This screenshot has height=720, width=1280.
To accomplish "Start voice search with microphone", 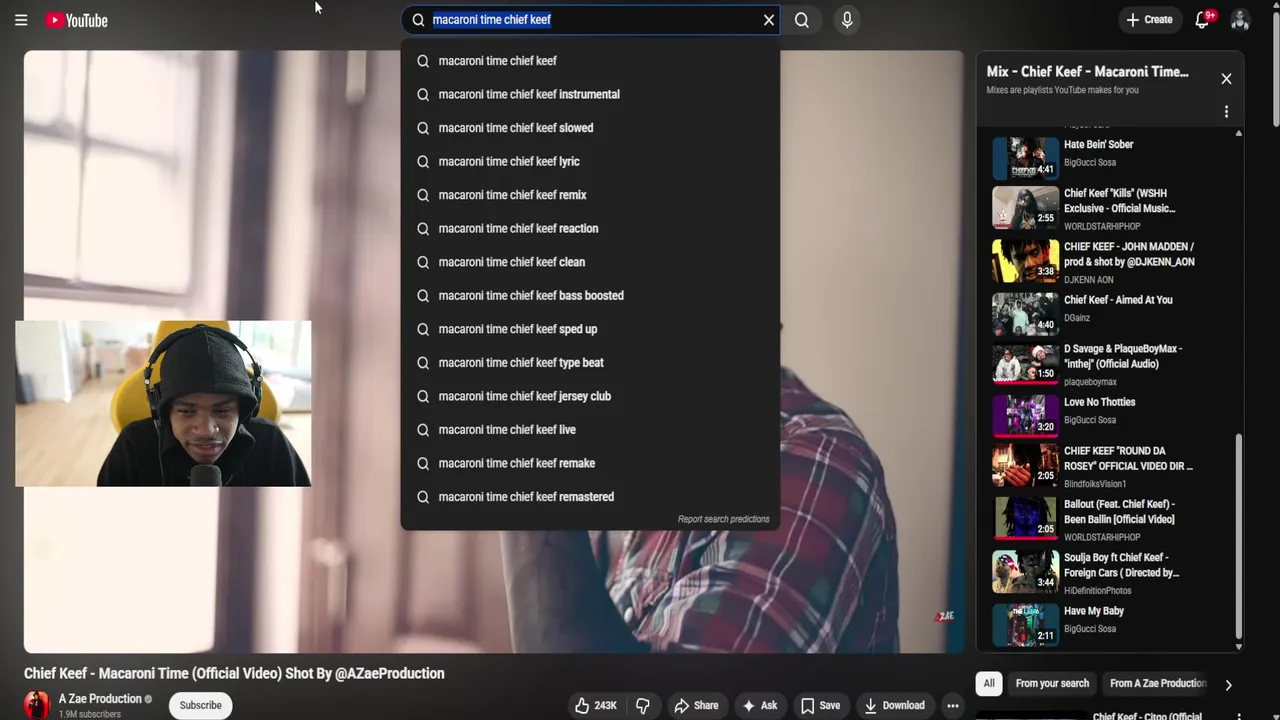I will pos(847,20).
